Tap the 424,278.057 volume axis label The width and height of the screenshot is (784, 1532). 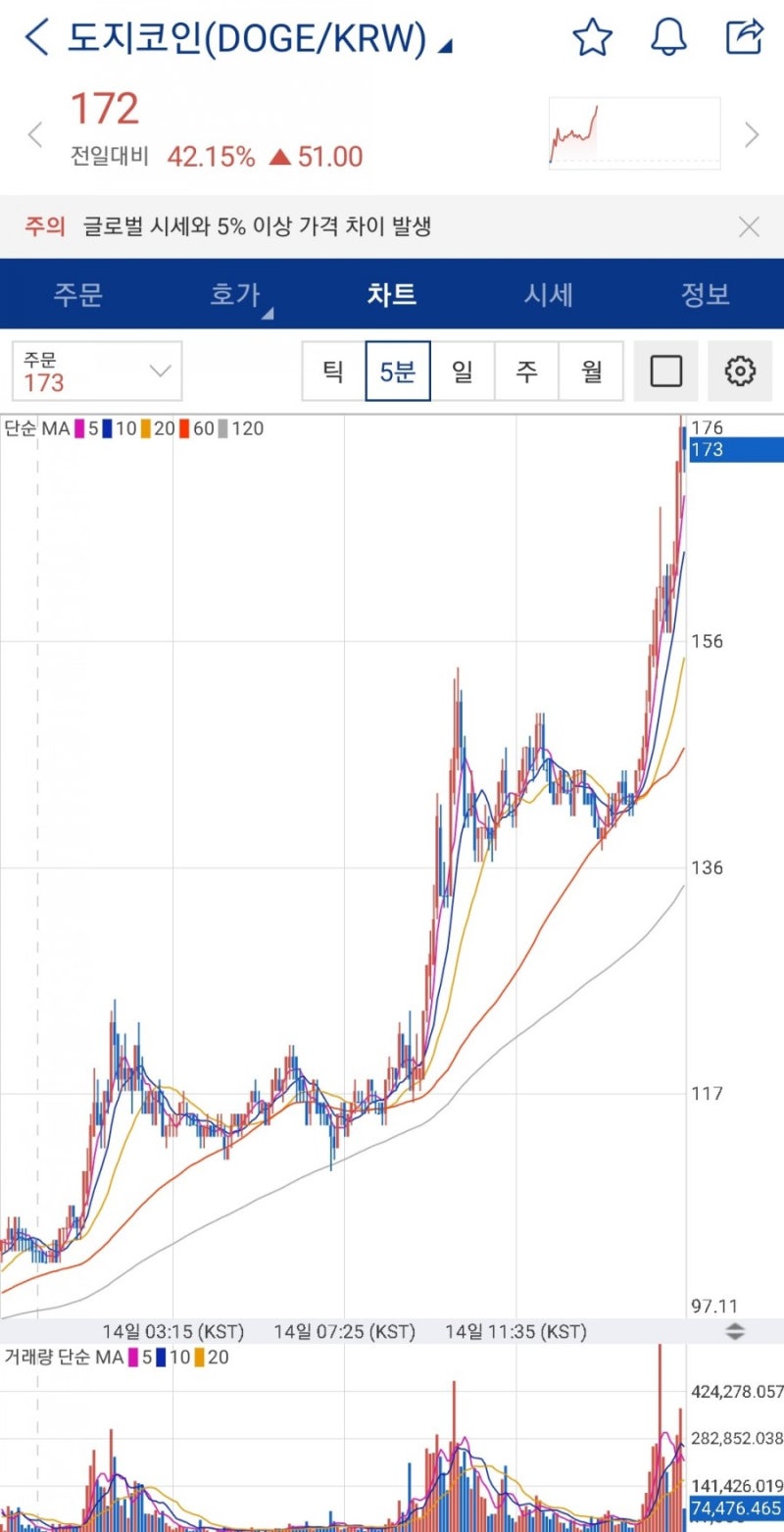(x=737, y=1392)
